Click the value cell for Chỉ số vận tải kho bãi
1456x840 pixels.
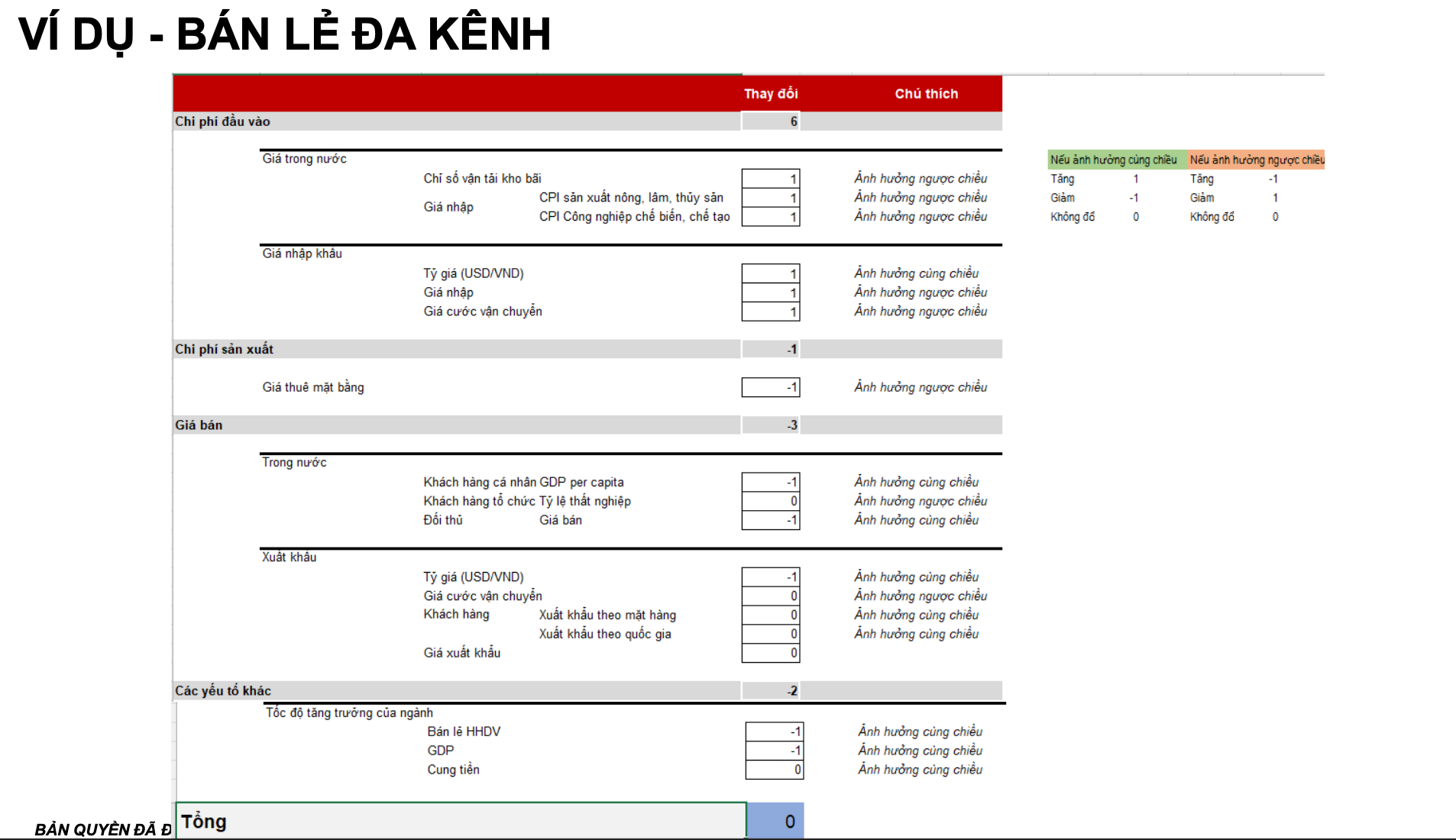coord(771,179)
